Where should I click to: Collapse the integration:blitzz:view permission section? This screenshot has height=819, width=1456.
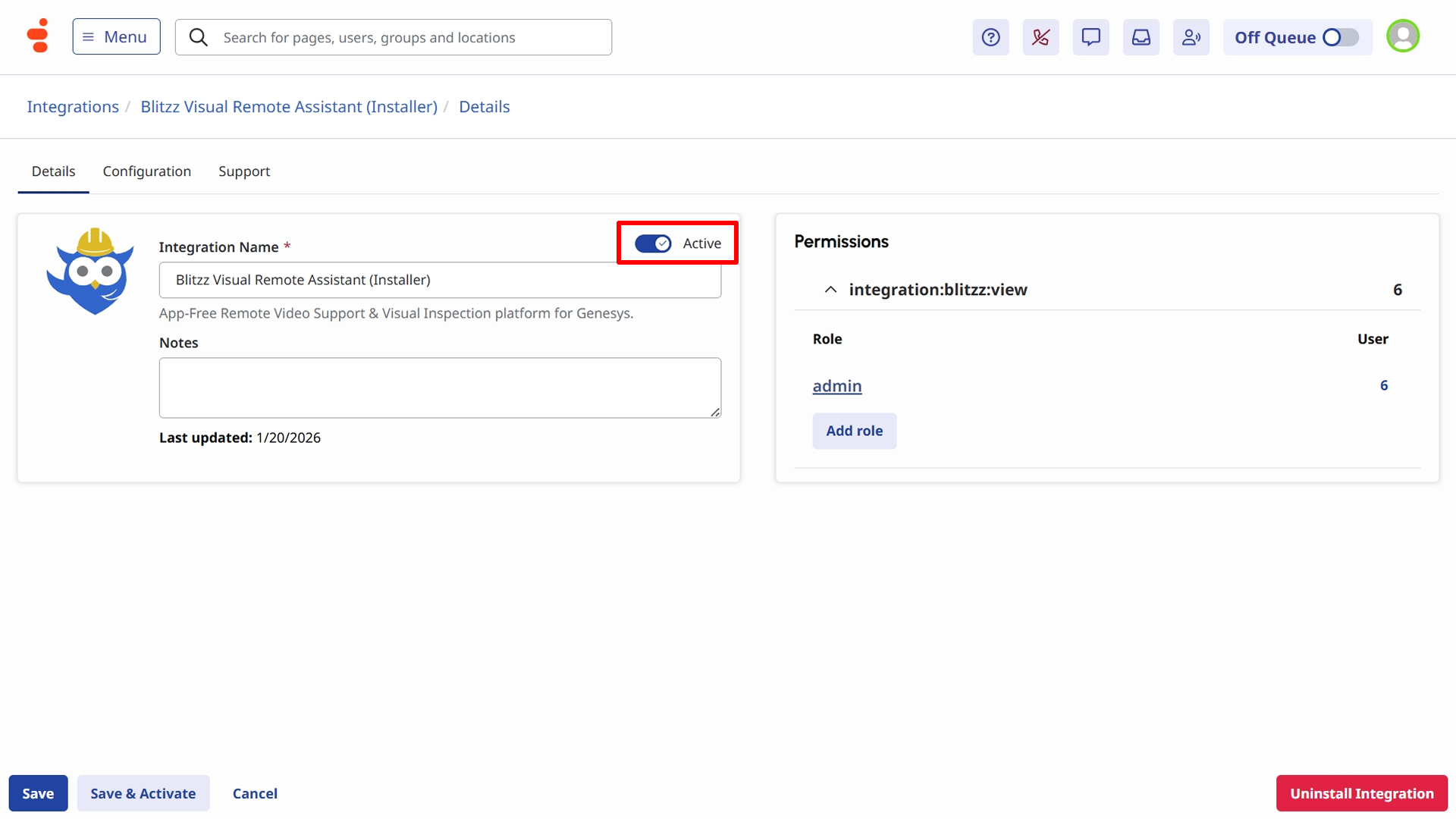830,290
